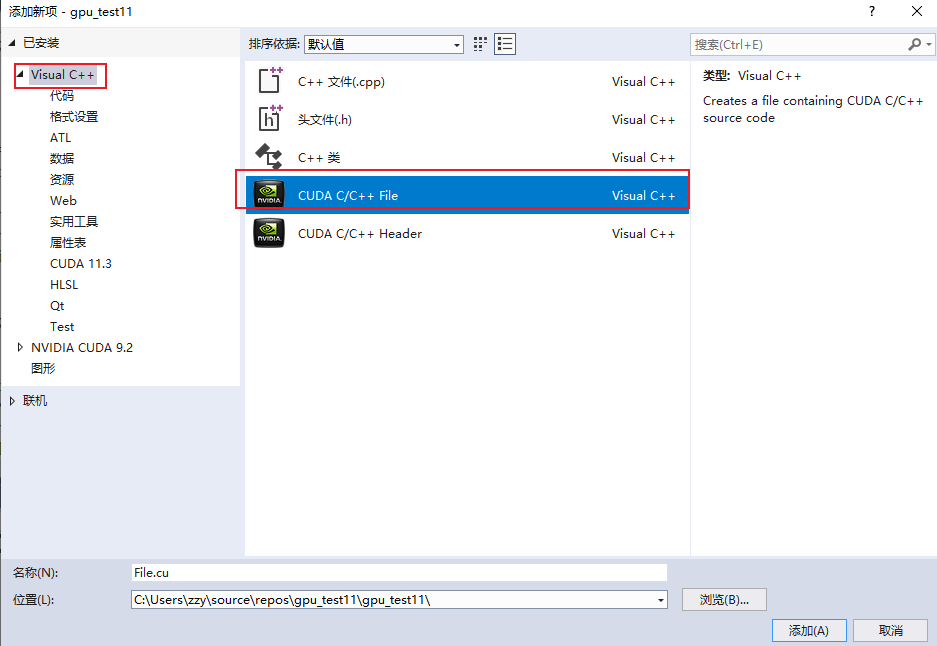937x646 pixels.
Task: Expand the NVIDIA CUDA 9.2 node
Action: tap(20, 347)
